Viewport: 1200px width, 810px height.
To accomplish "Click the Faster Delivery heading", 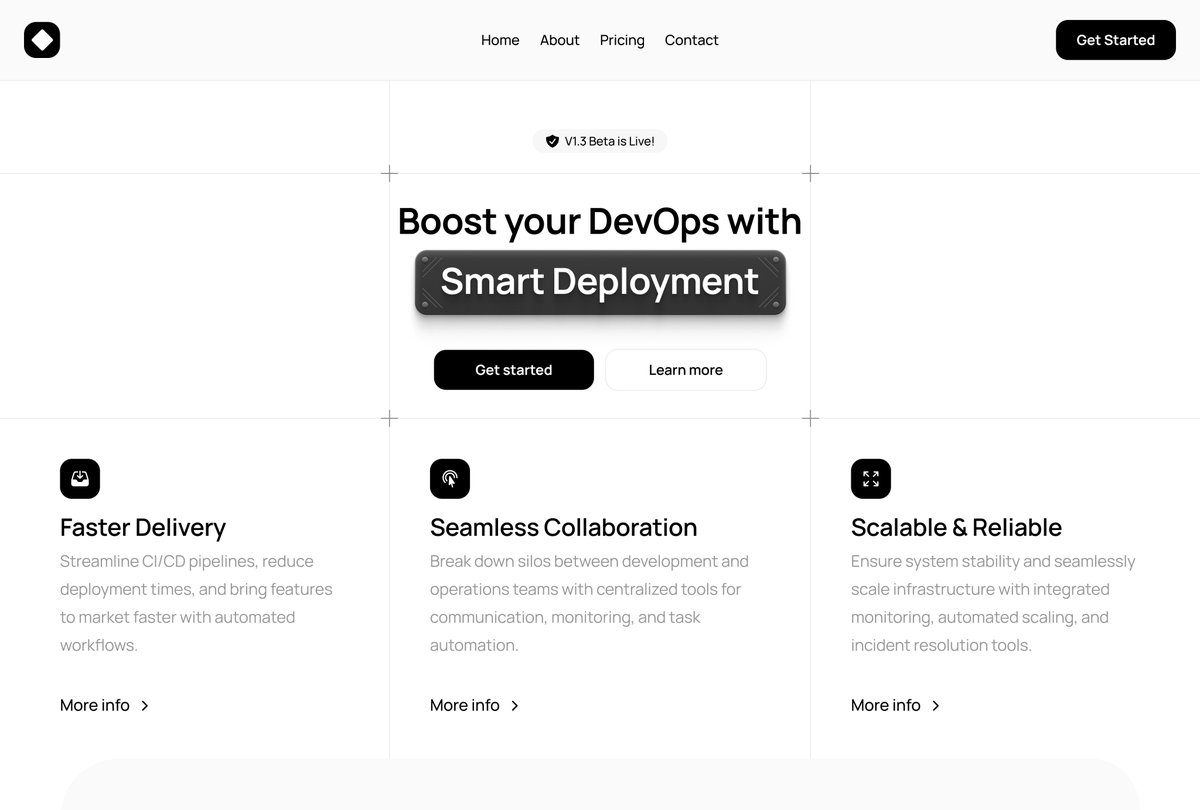I will (143, 527).
